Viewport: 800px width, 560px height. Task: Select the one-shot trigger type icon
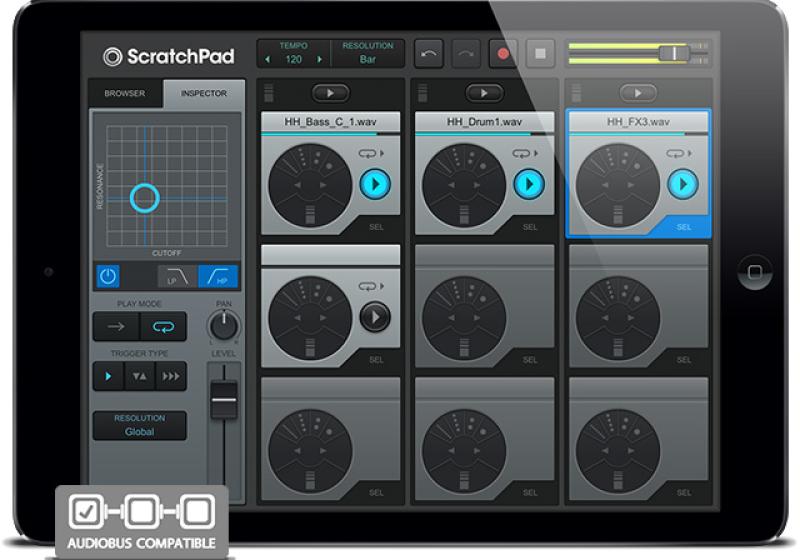(x=108, y=377)
